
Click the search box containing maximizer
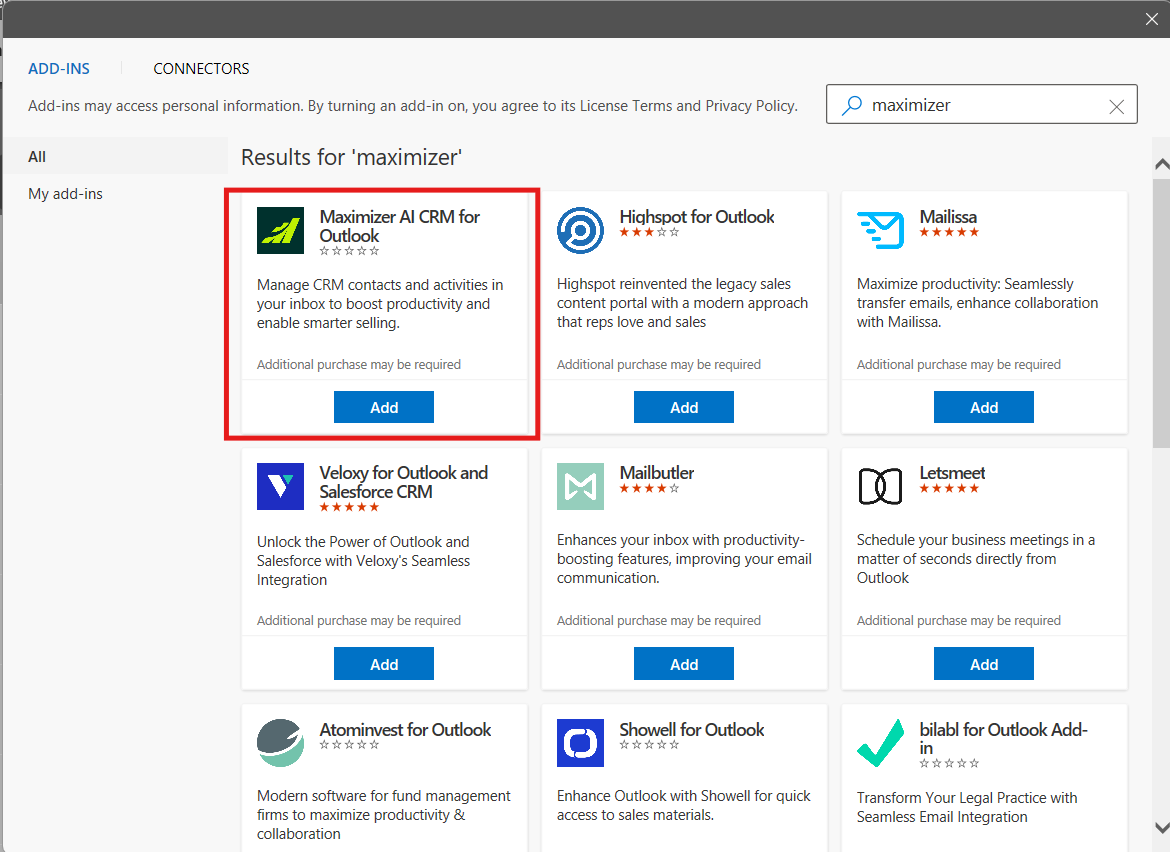click(x=981, y=104)
